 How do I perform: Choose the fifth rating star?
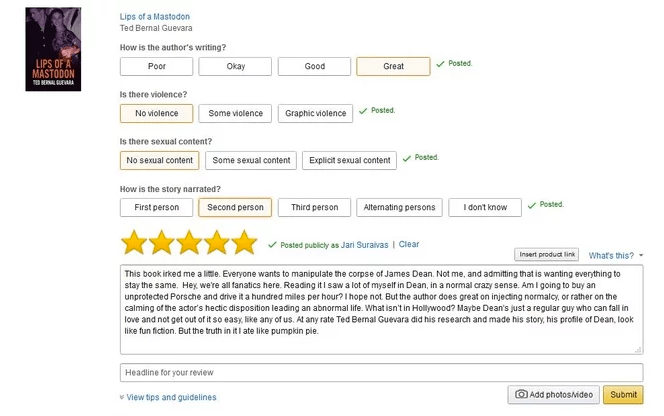point(245,243)
